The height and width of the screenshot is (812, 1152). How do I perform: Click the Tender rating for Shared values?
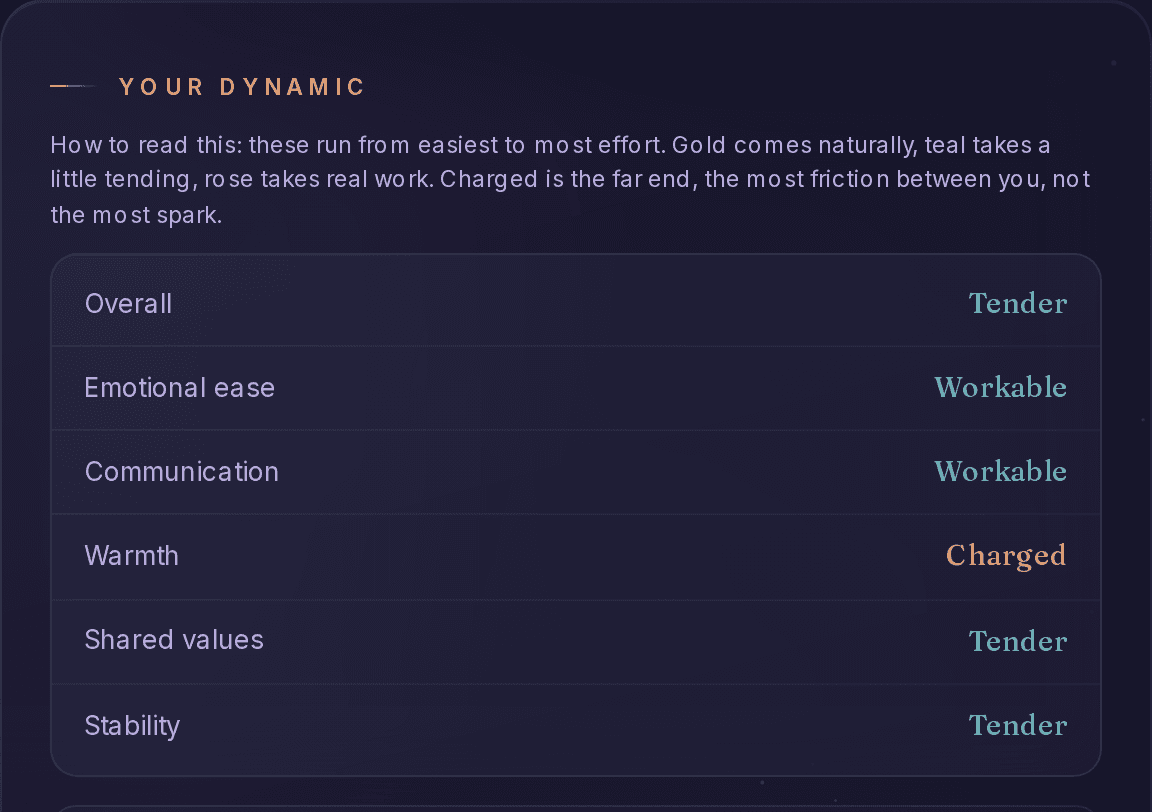(x=1018, y=641)
